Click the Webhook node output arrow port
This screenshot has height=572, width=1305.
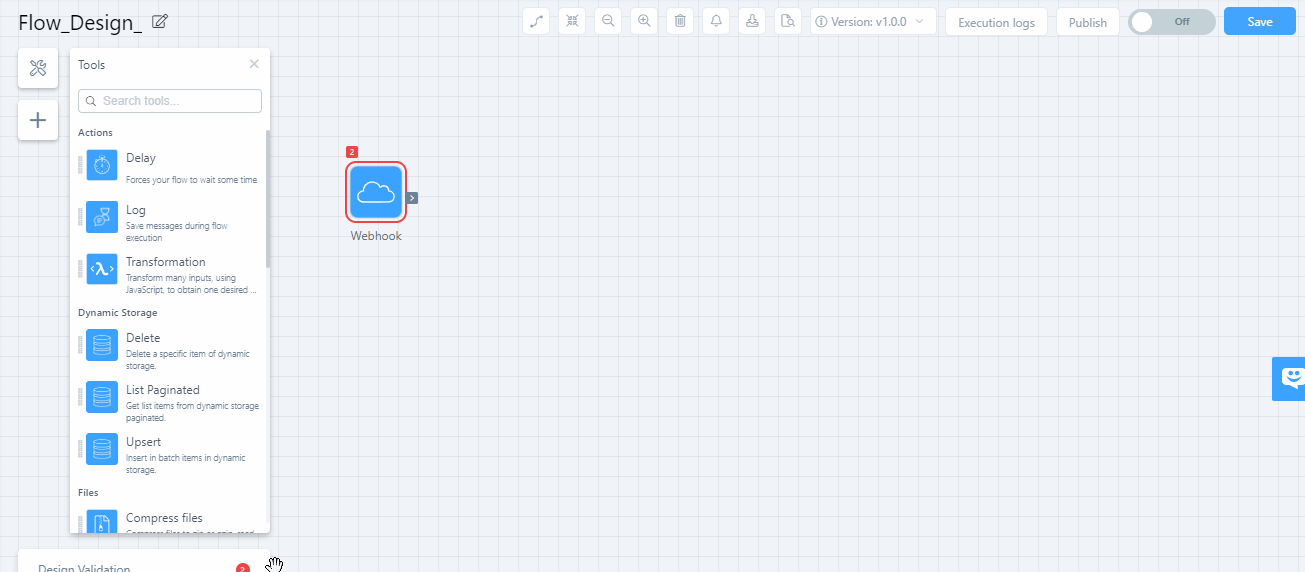coord(412,198)
